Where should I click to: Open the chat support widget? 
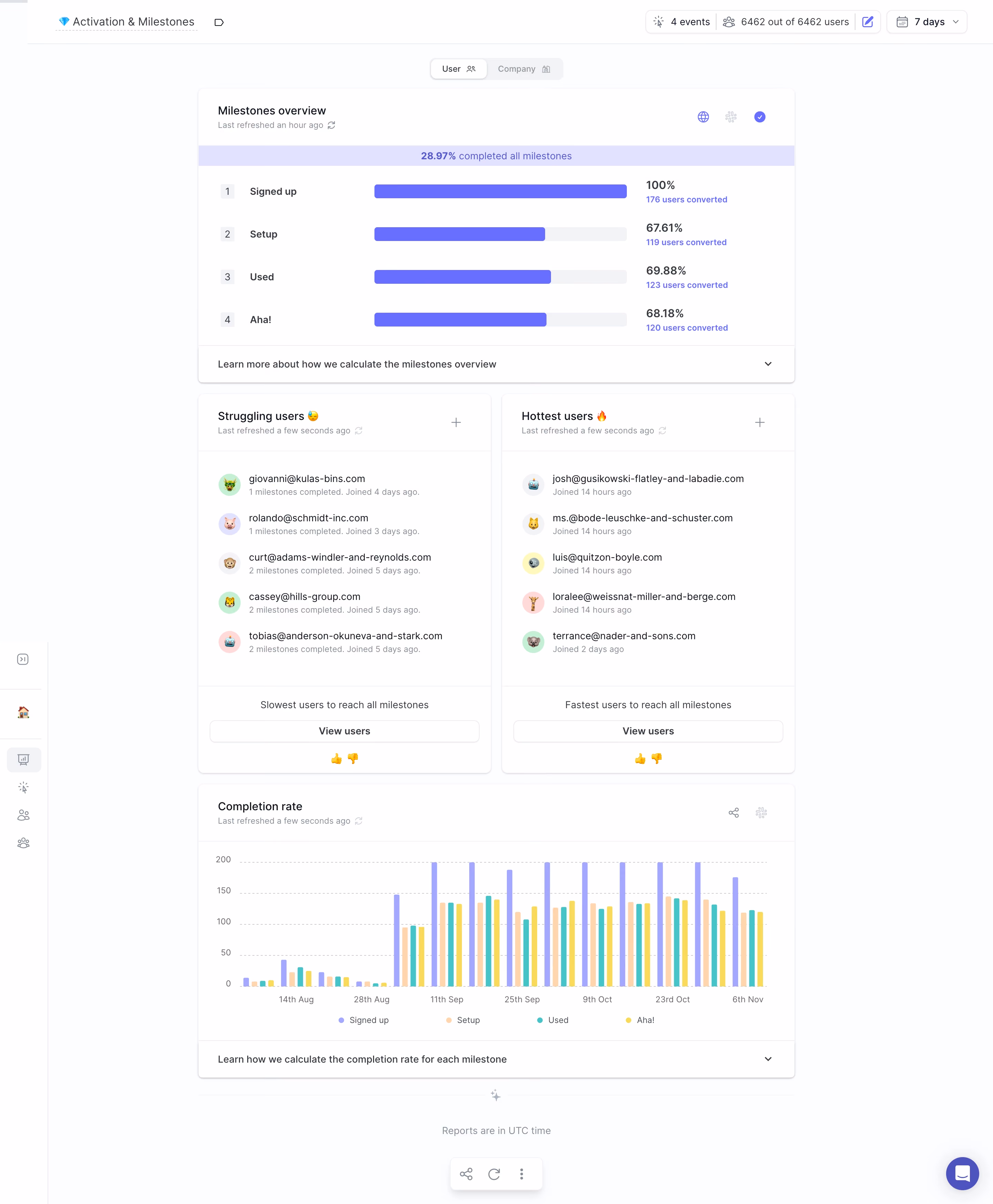point(962,1174)
